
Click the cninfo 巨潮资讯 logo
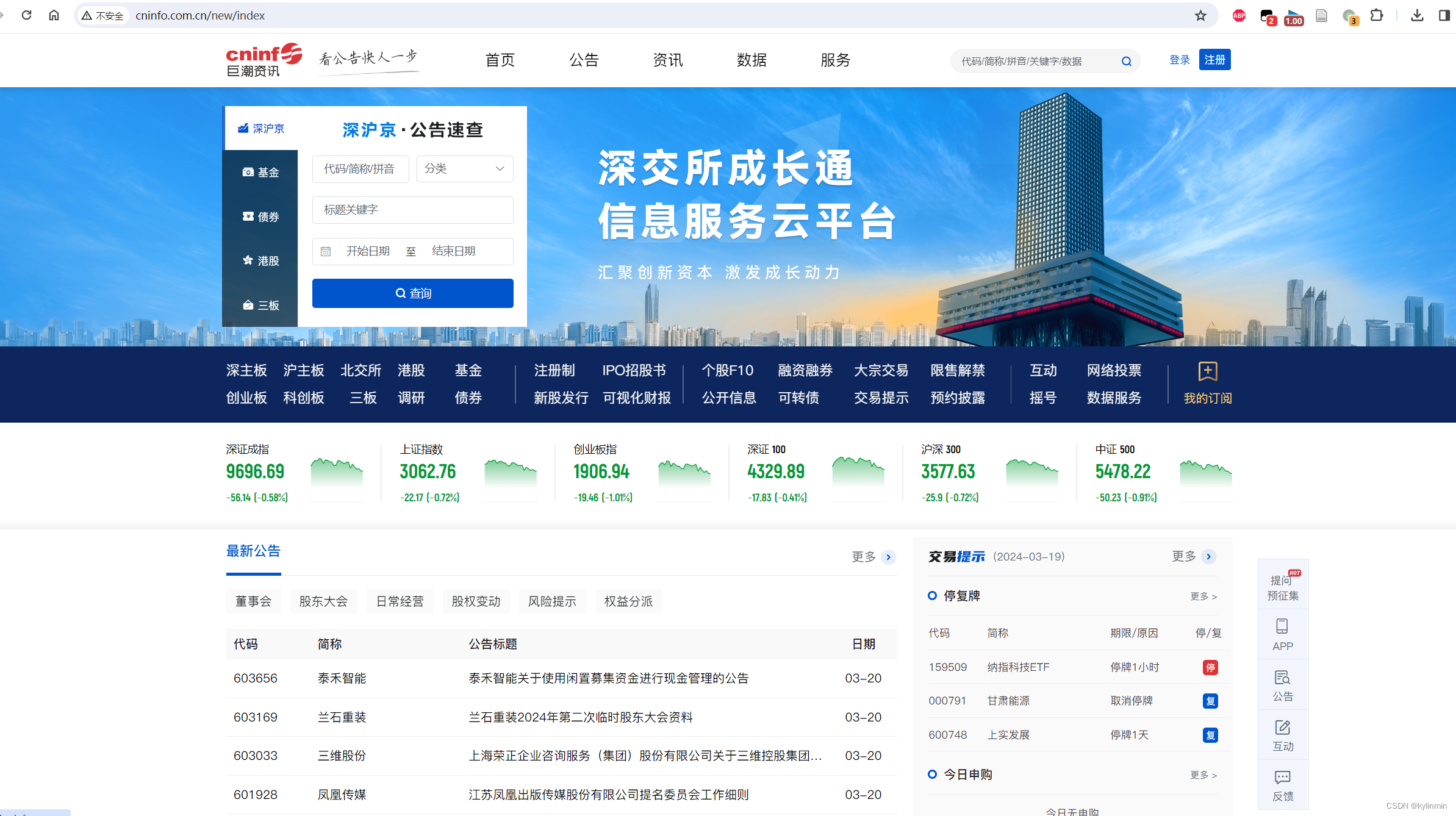[264, 60]
